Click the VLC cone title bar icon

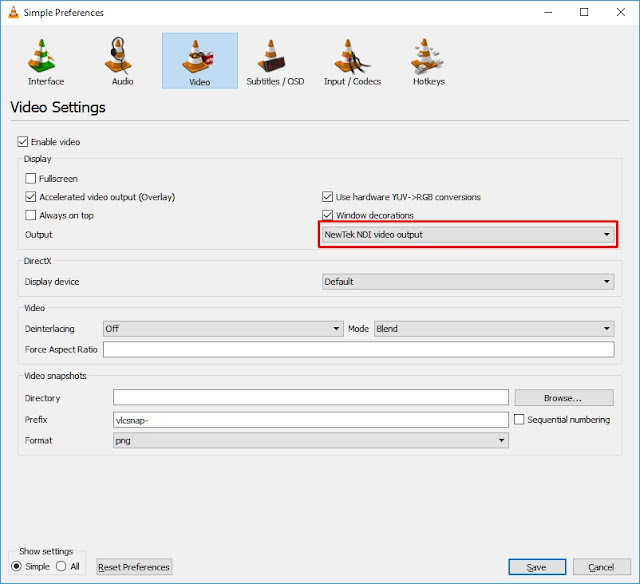13,12
